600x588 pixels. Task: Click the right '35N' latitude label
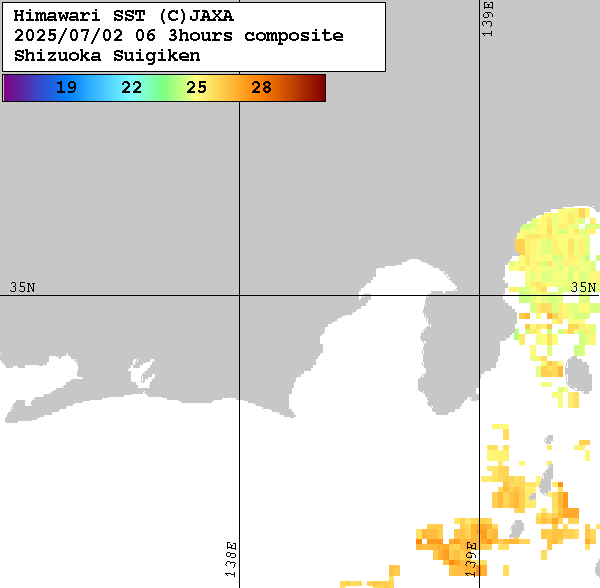tap(583, 287)
